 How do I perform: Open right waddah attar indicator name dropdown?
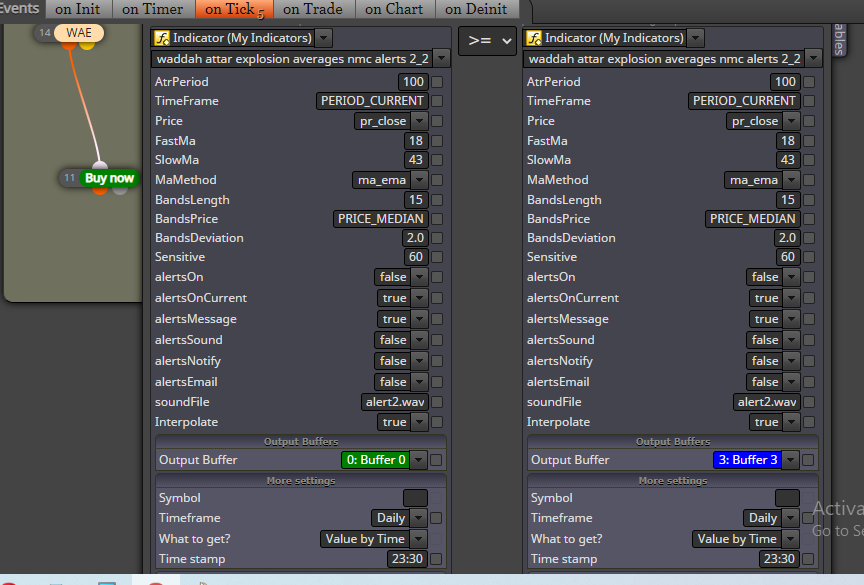coord(813,58)
